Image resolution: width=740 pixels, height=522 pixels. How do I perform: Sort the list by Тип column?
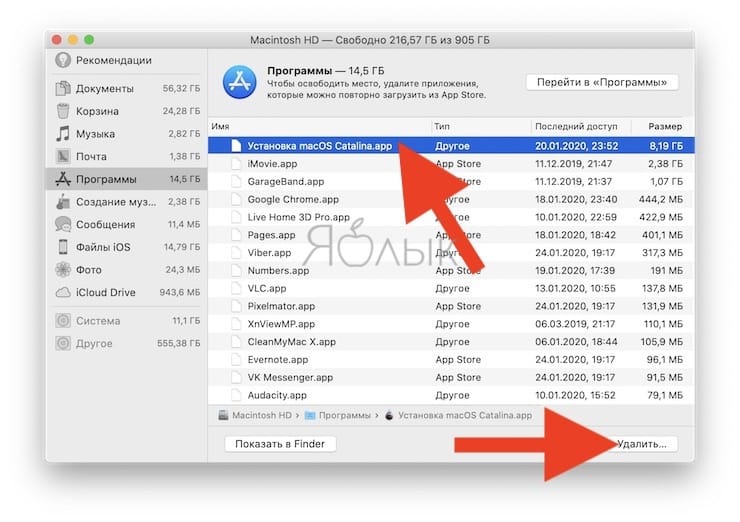click(481, 126)
